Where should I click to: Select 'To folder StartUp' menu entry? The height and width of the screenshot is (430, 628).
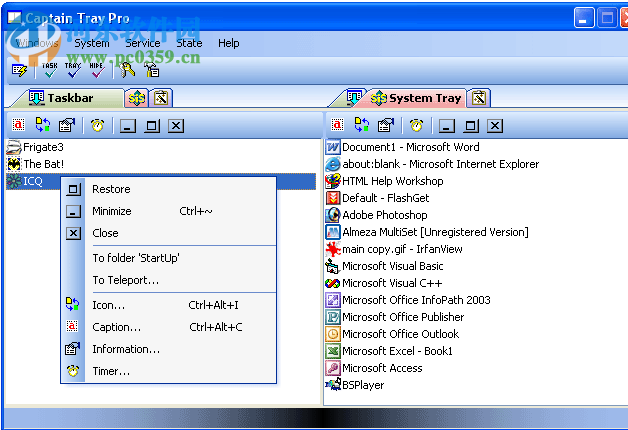pyautogui.click(x=136, y=258)
